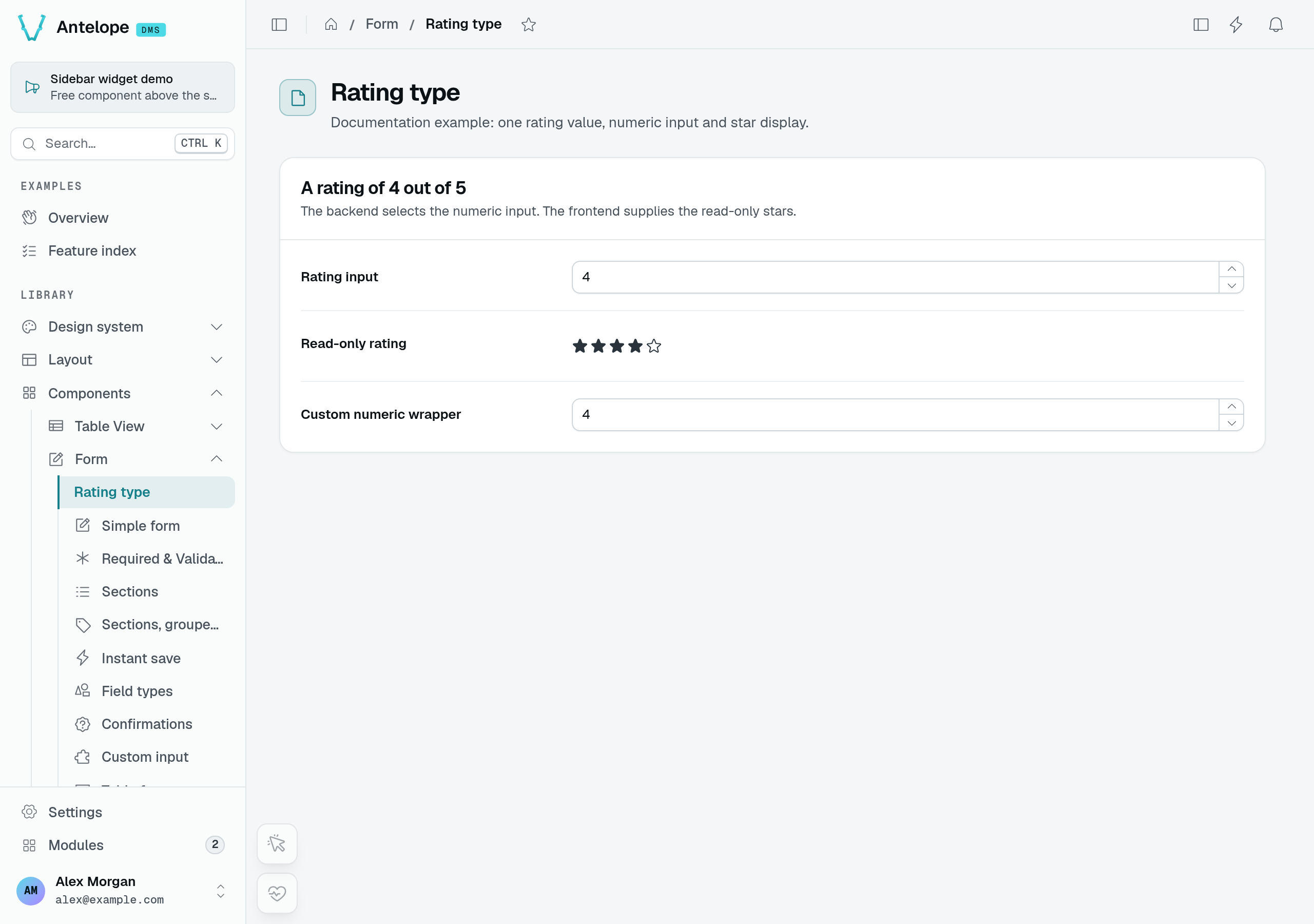Decrease the Rating input value
1314x924 pixels.
1231,285
